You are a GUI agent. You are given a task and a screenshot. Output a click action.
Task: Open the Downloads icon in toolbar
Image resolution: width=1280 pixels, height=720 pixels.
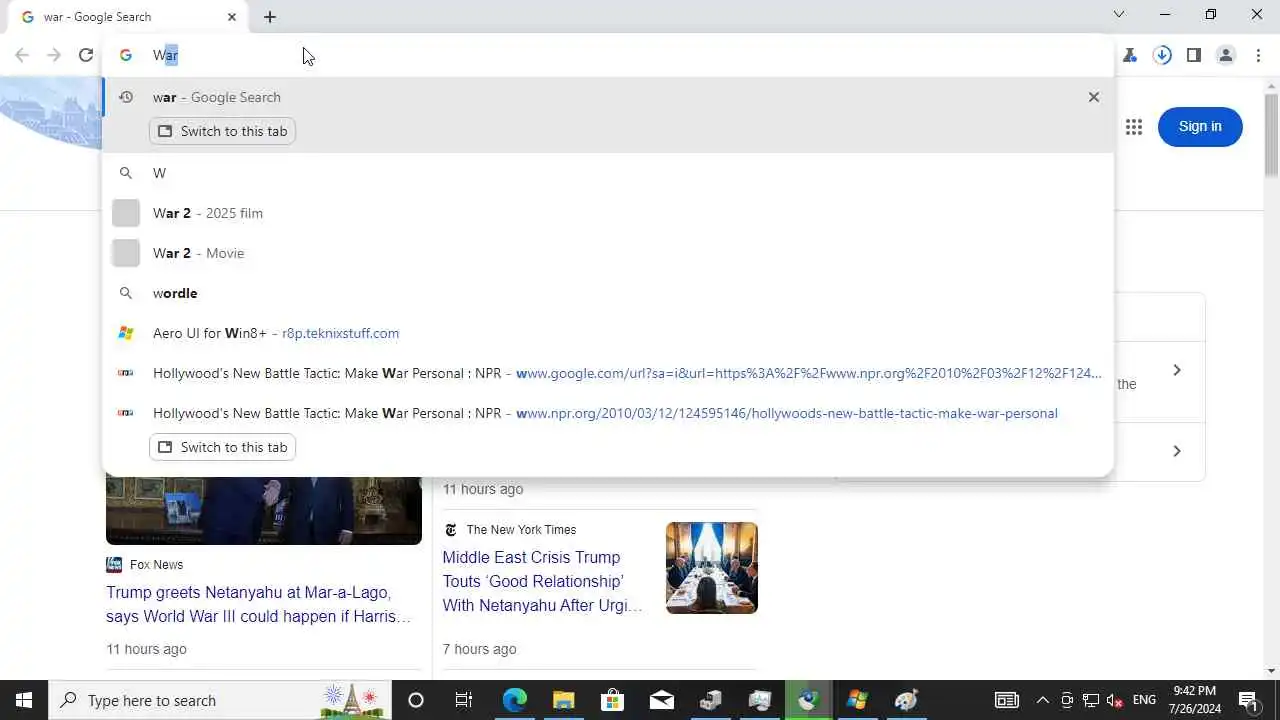(1162, 55)
